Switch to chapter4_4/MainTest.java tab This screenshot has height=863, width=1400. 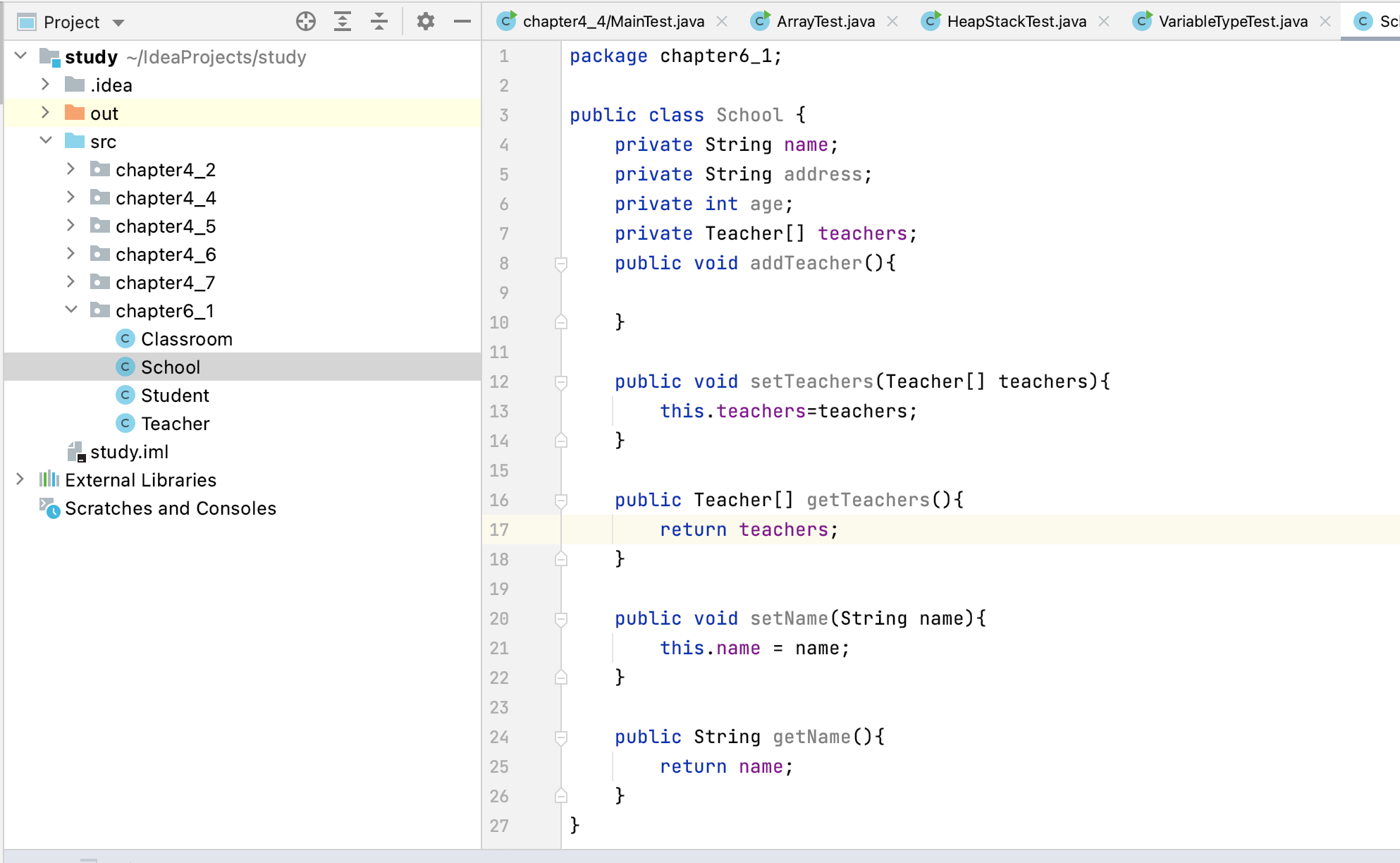613,22
